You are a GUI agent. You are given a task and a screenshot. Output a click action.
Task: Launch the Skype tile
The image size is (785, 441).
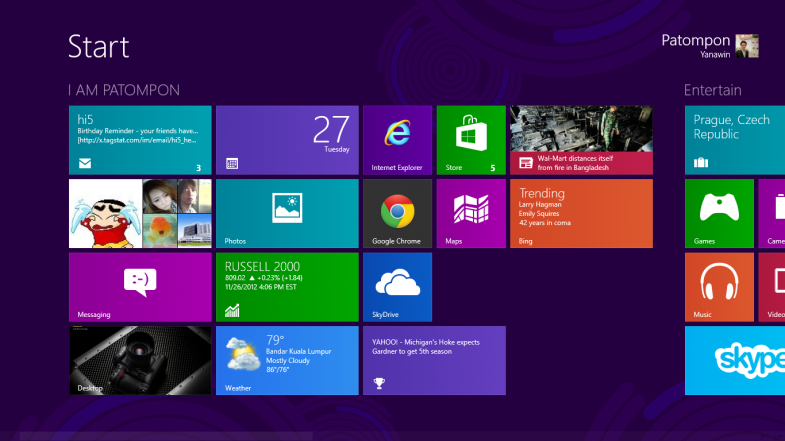point(735,360)
